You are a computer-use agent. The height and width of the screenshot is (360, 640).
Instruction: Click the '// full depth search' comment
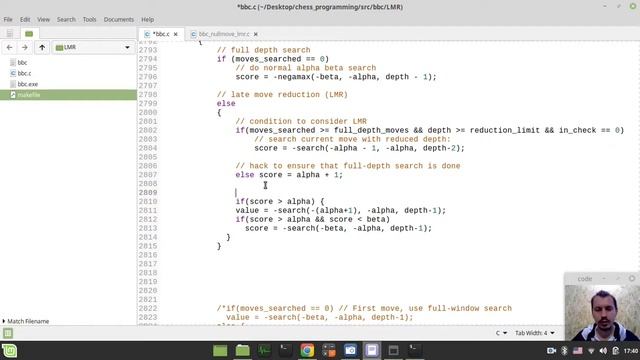coord(264,50)
